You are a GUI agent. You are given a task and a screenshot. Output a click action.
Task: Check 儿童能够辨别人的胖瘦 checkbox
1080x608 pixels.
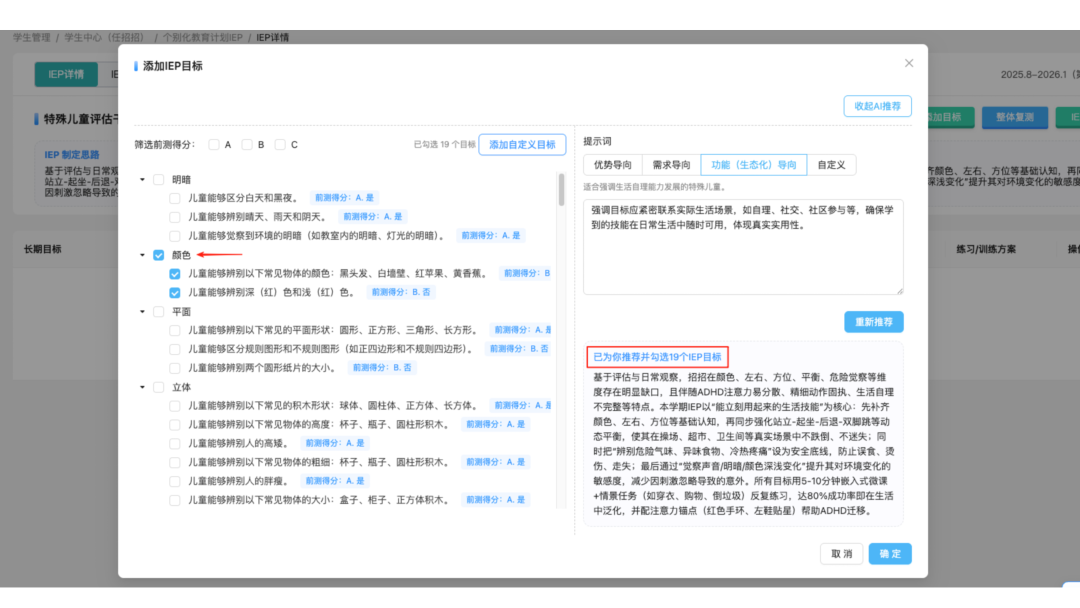coord(175,481)
